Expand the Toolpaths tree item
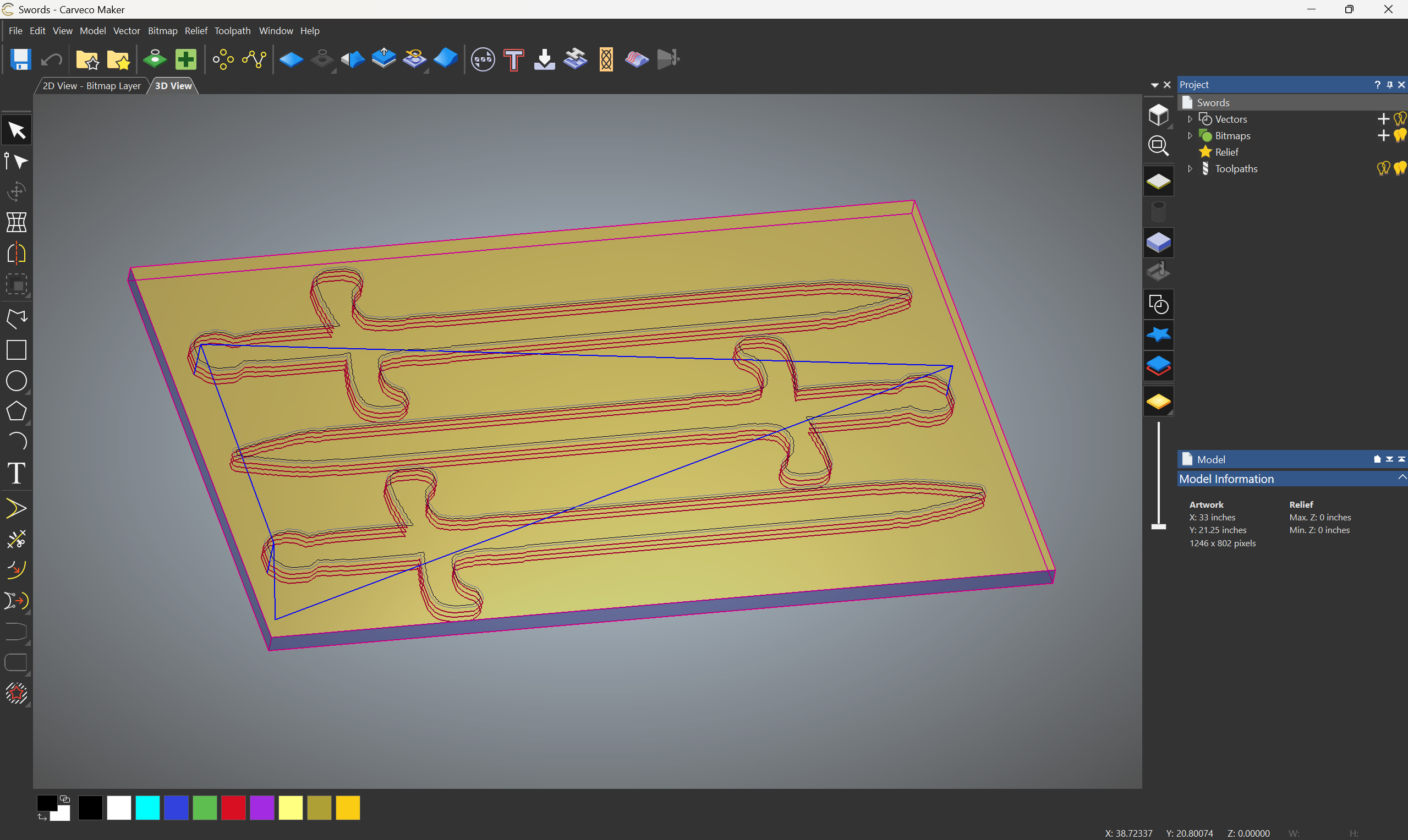The image size is (1408, 840). [x=1190, y=168]
